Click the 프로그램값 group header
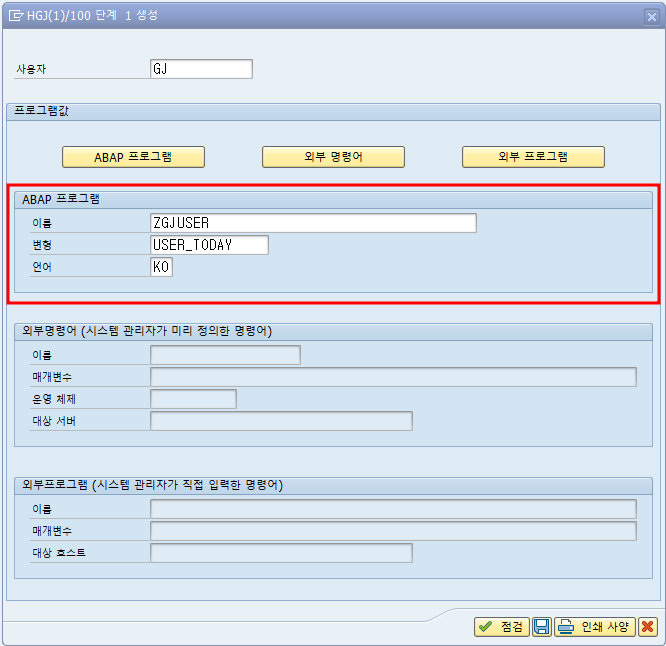Screen dimensions: 666x646 [333, 112]
